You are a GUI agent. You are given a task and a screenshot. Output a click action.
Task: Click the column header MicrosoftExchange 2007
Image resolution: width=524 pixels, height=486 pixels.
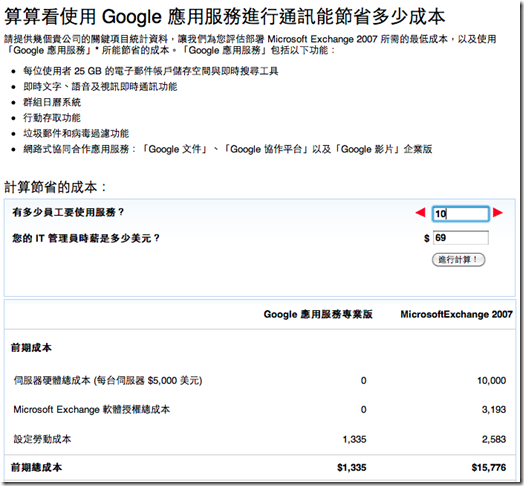click(x=456, y=314)
